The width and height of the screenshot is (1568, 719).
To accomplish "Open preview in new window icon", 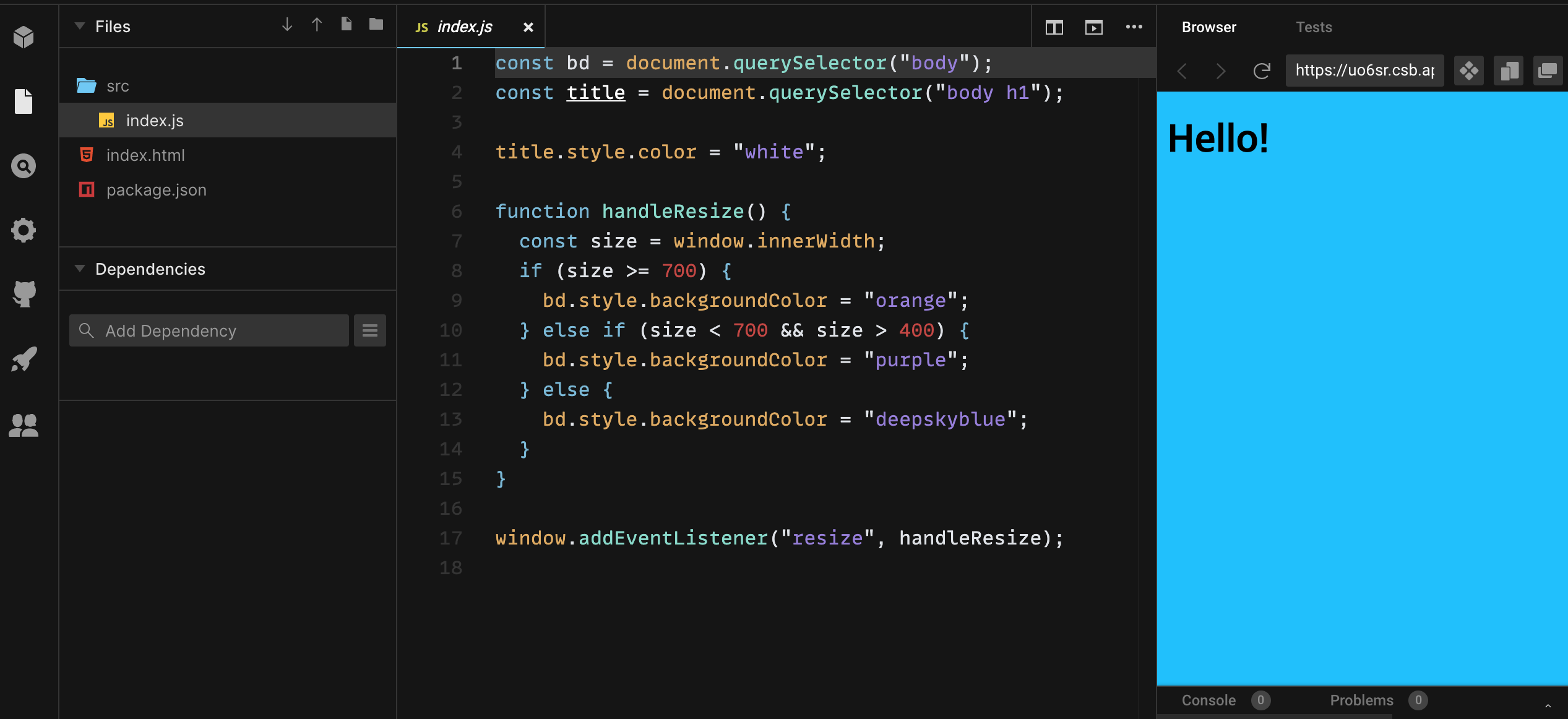I will click(x=1548, y=71).
